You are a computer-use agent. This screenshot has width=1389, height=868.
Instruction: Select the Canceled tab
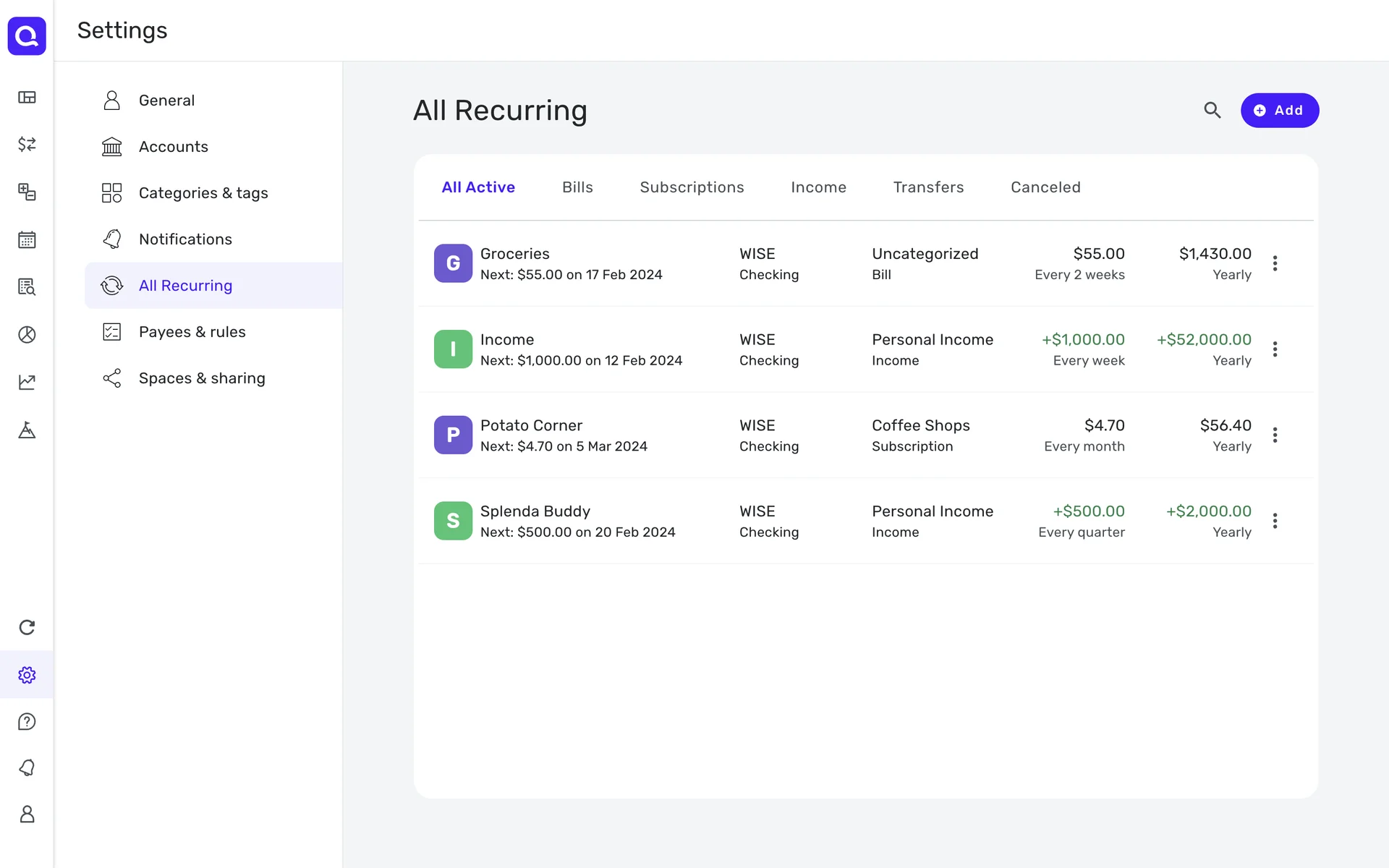(x=1045, y=187)
